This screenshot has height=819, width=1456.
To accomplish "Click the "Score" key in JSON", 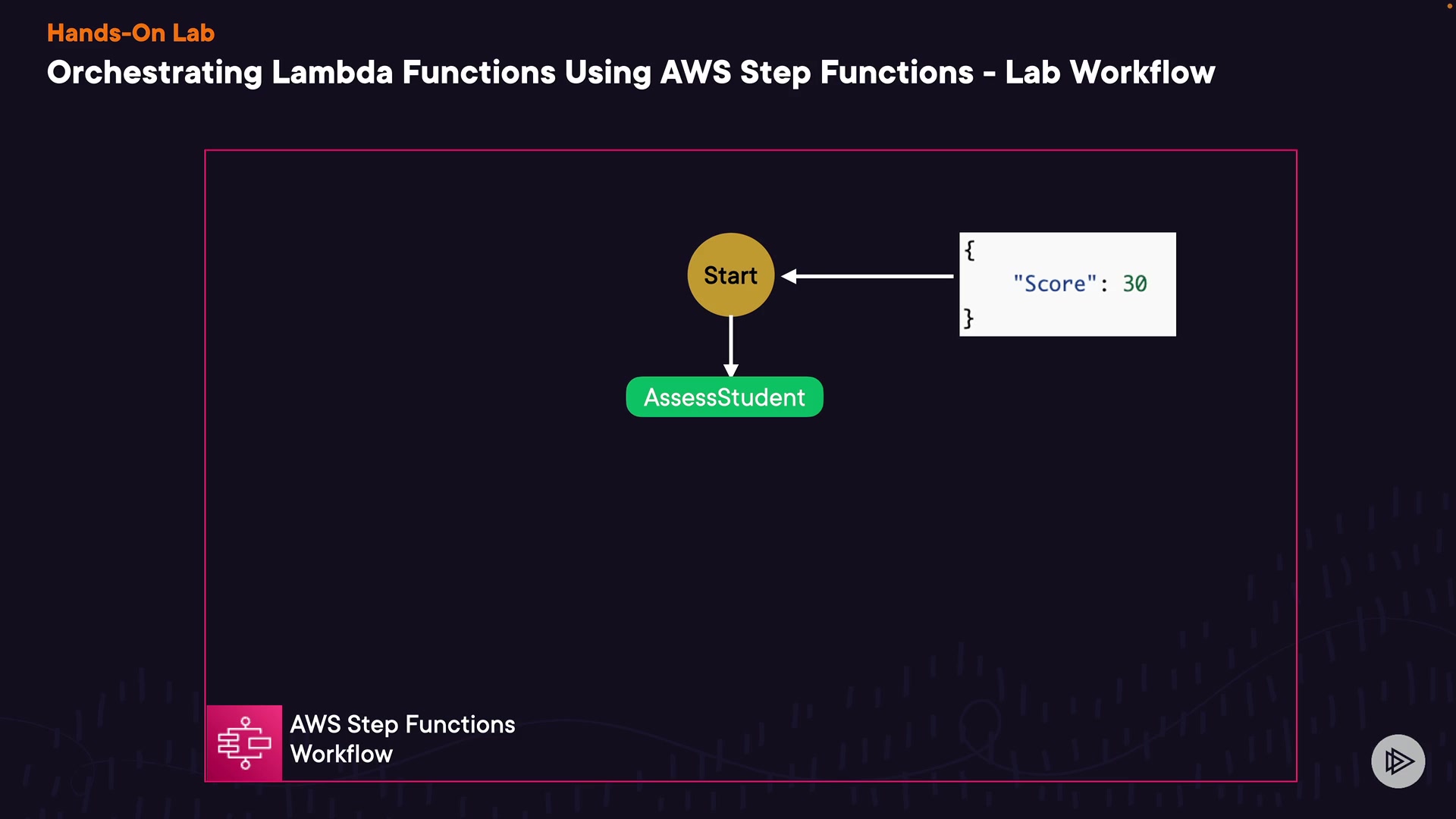I will (1054, 284).
